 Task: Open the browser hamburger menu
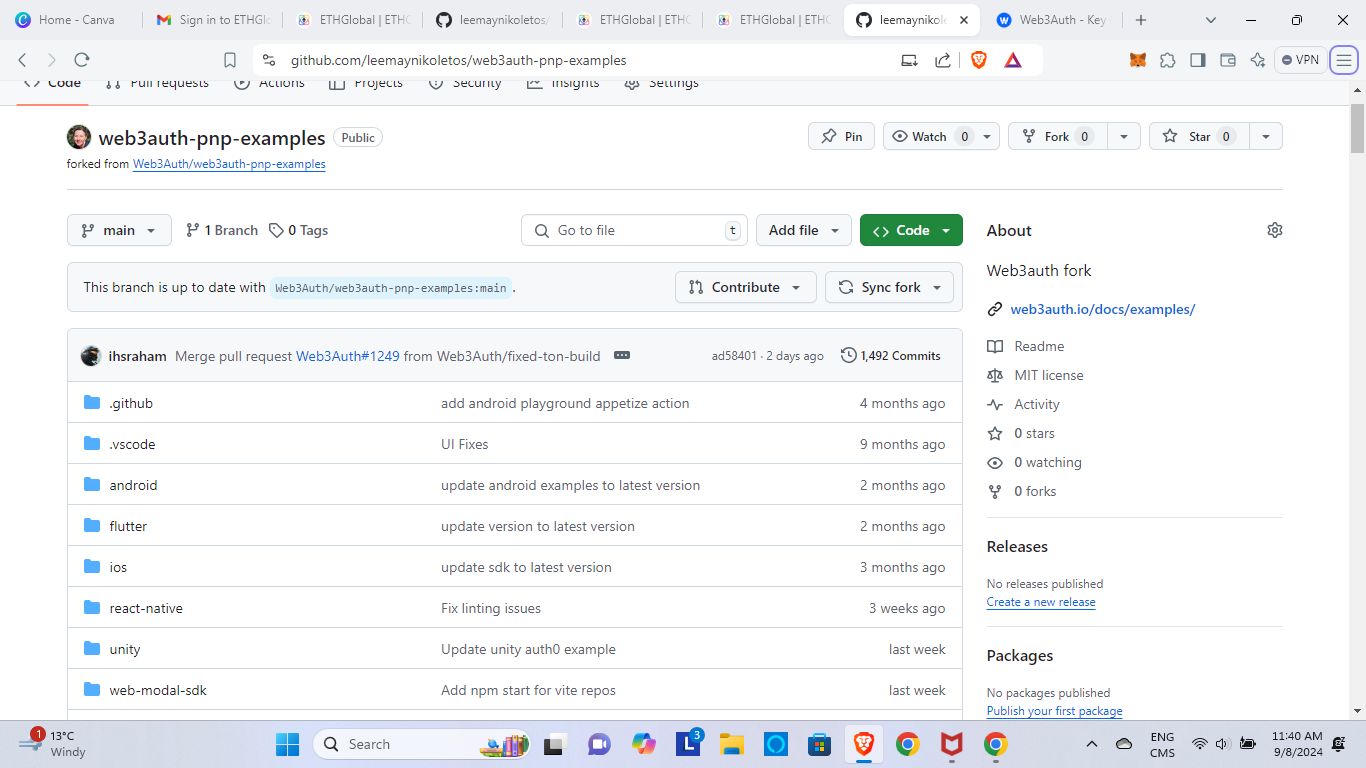click(1344, 60)
